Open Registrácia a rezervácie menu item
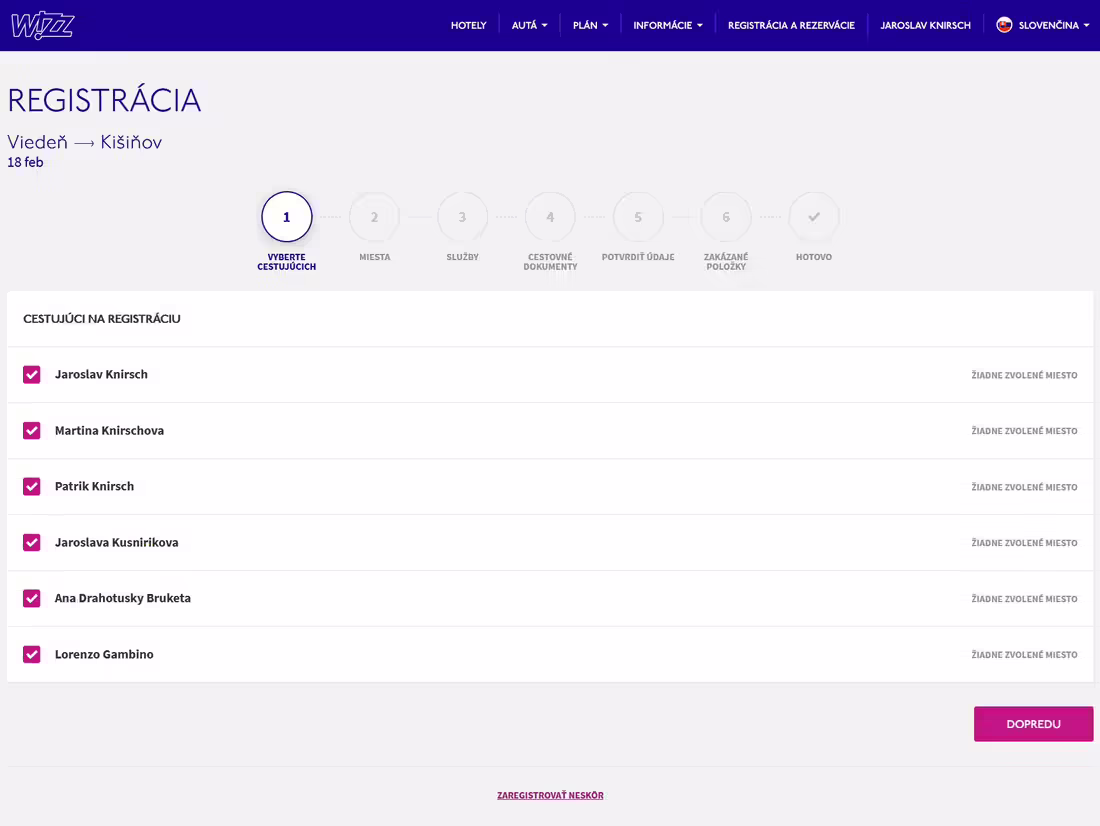 791,25
